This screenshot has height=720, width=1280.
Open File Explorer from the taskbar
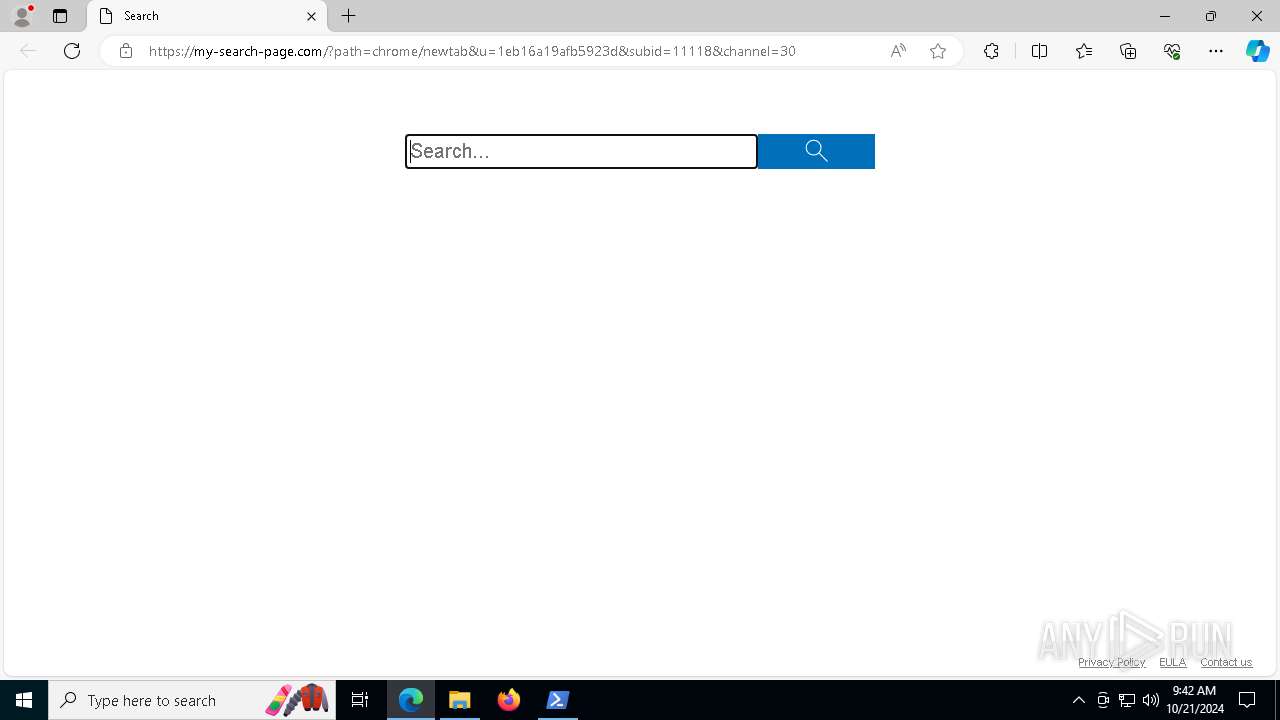[460, 700]
